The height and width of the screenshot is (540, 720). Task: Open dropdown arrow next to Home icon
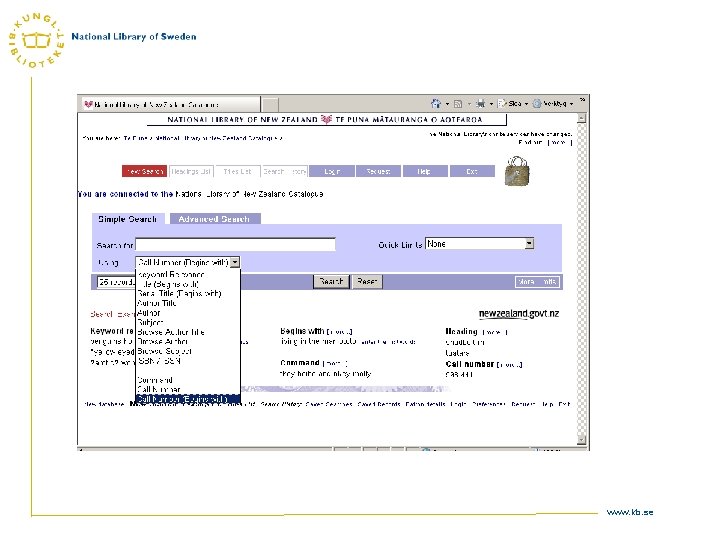[447, 104]
